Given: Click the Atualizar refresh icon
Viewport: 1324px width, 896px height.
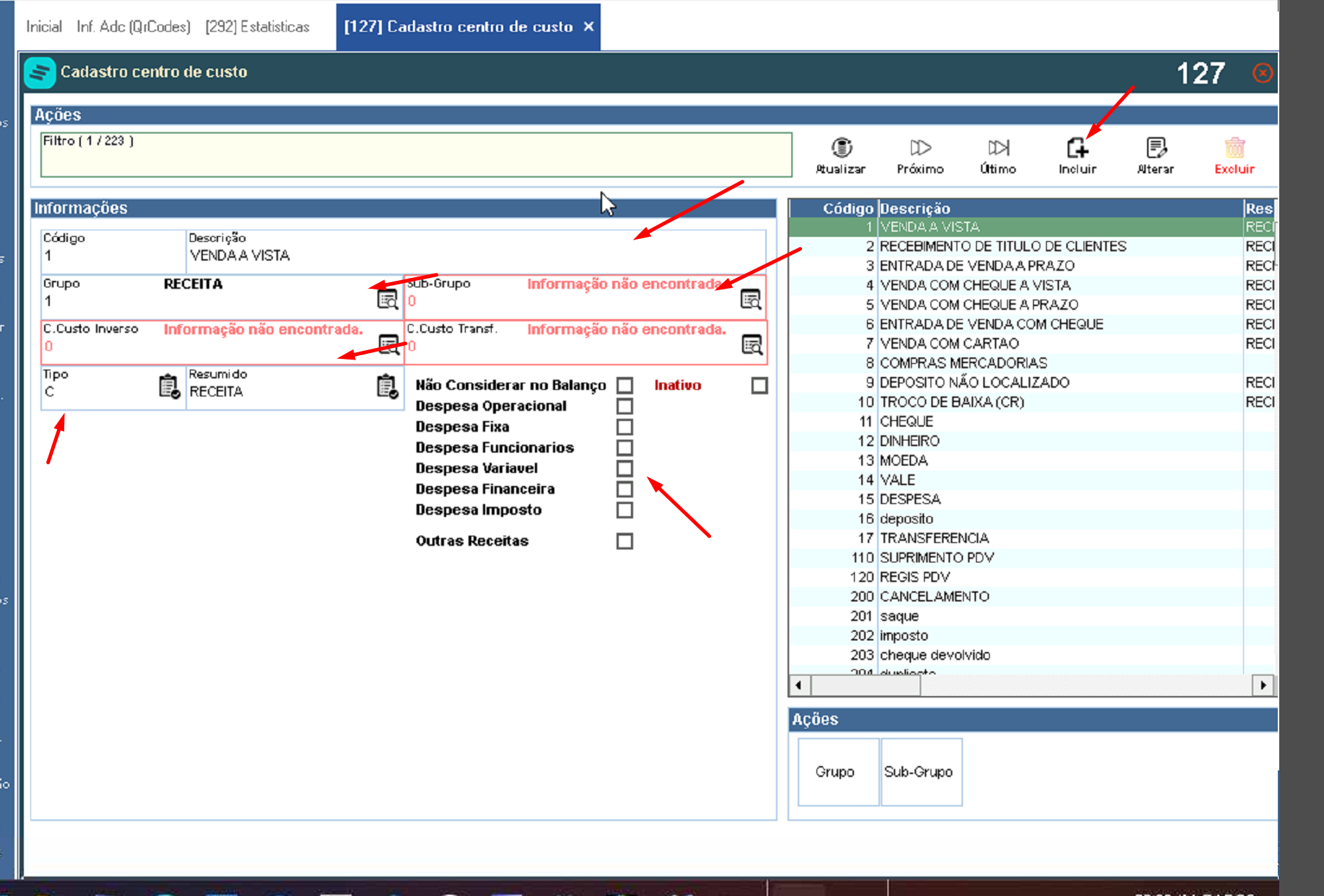Looking at the screenshot, I should [841, 148].
